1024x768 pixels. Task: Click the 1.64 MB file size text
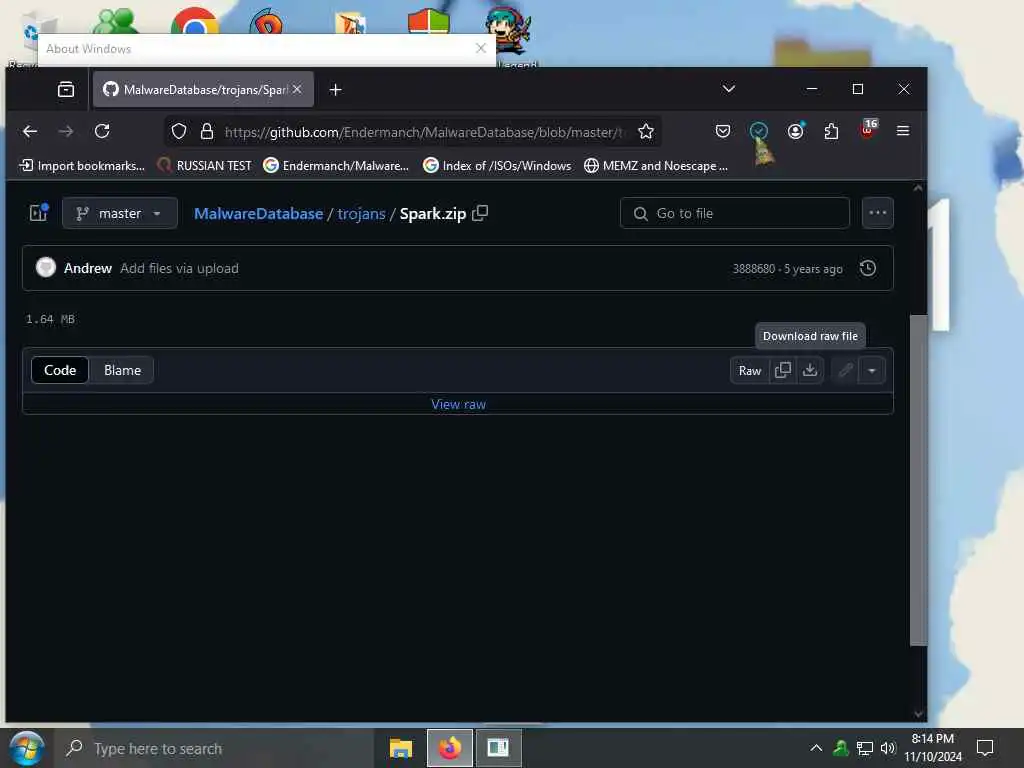point(50,319)
